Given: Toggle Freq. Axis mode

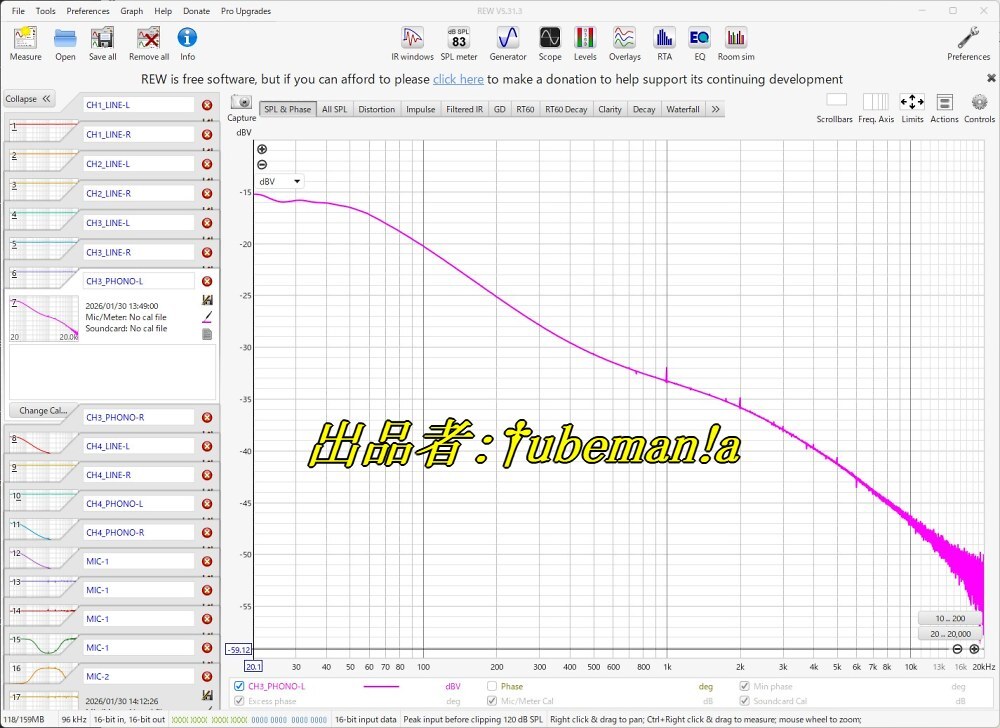Looking at the screenshot, I should pyautogui.click(x=876, y=108).
